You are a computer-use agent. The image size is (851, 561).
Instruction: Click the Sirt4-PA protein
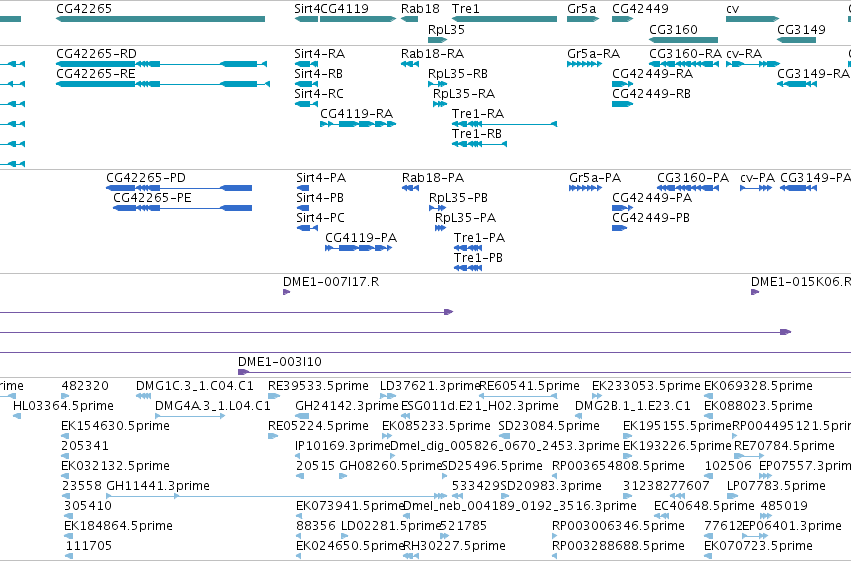pos(303,188)
